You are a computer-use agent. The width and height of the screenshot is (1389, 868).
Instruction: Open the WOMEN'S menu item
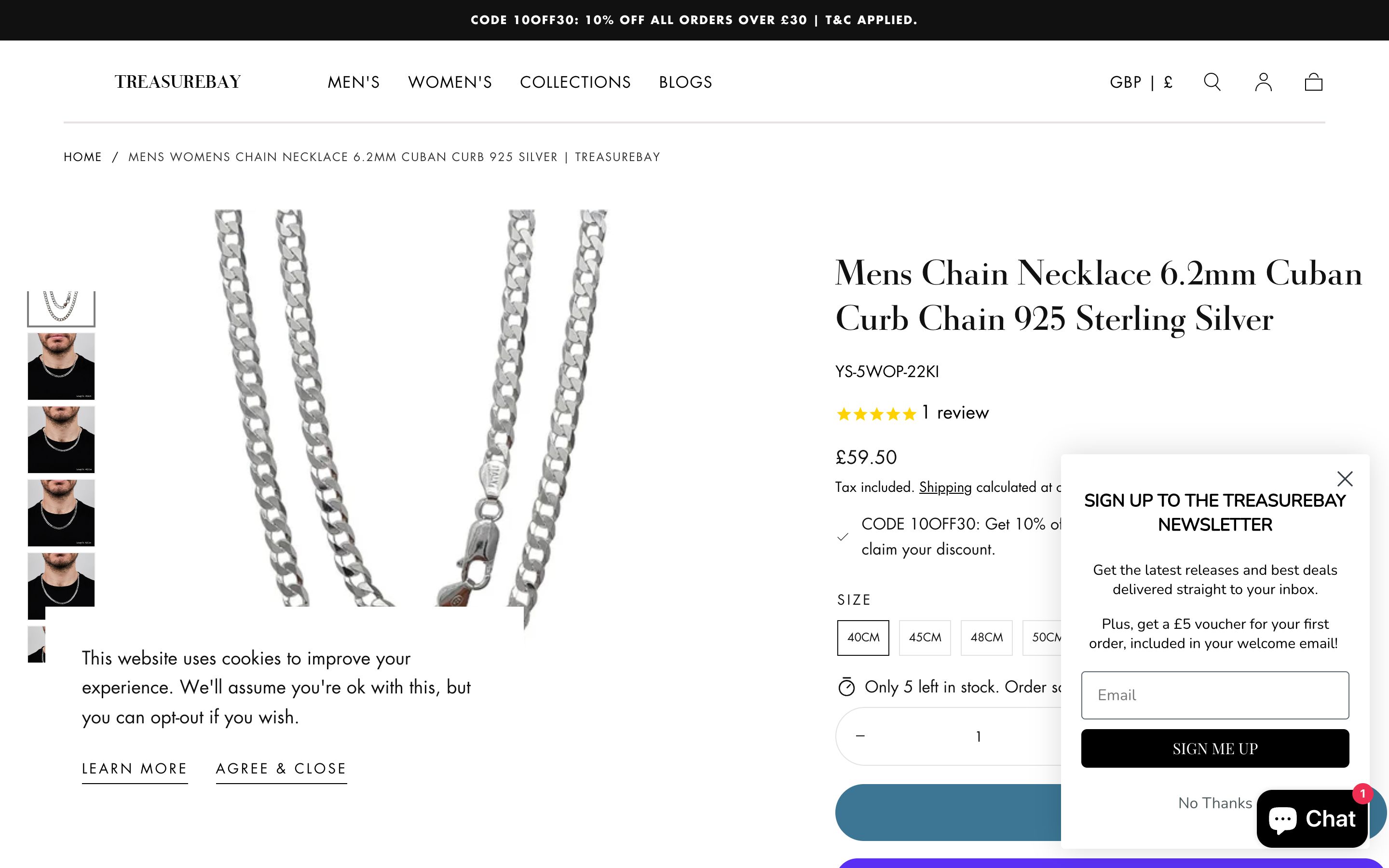click(x=450, y=82)
